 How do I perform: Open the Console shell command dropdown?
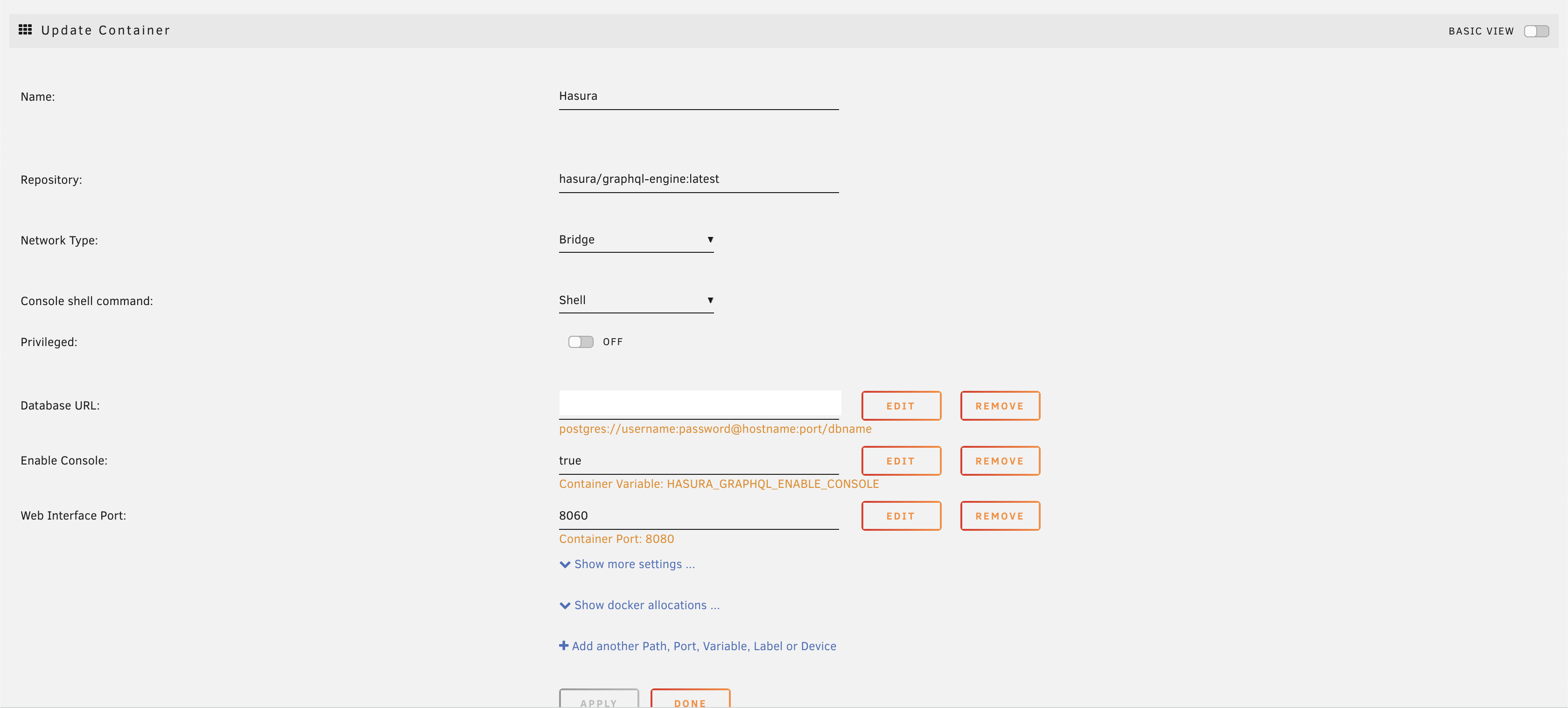[636, 300]
